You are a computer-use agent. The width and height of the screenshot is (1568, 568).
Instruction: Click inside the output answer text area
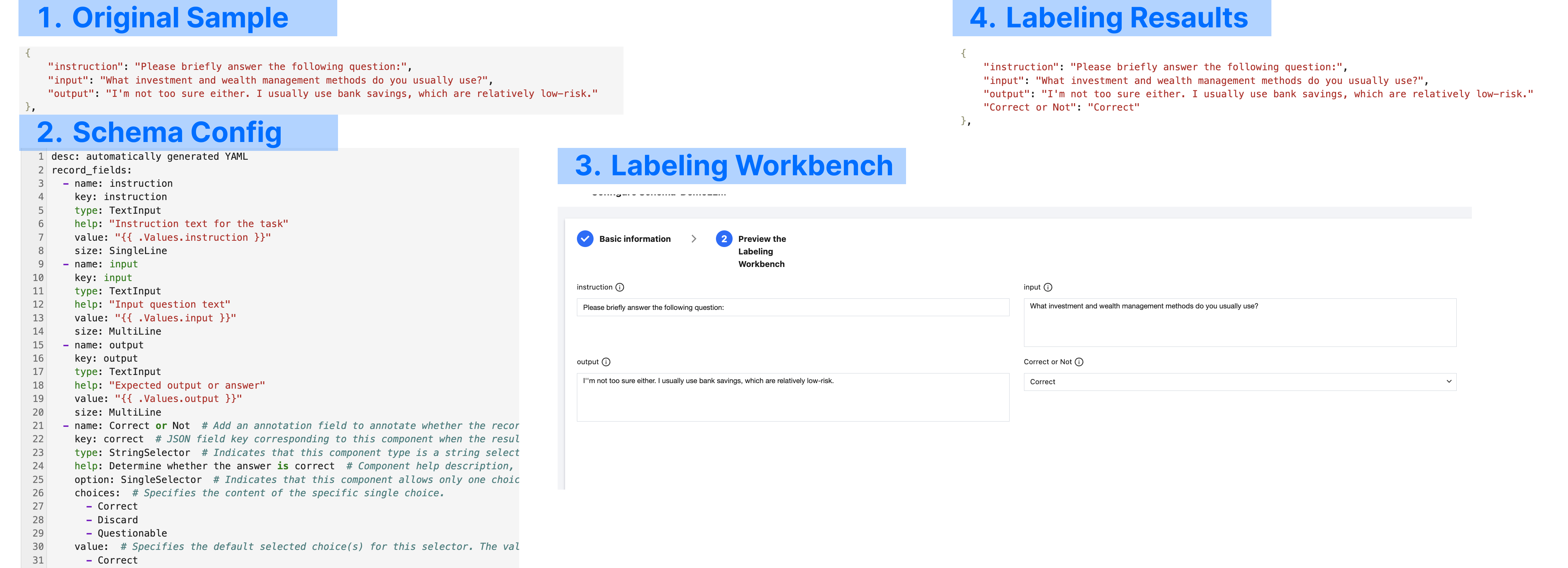click(x=792, y=397)
